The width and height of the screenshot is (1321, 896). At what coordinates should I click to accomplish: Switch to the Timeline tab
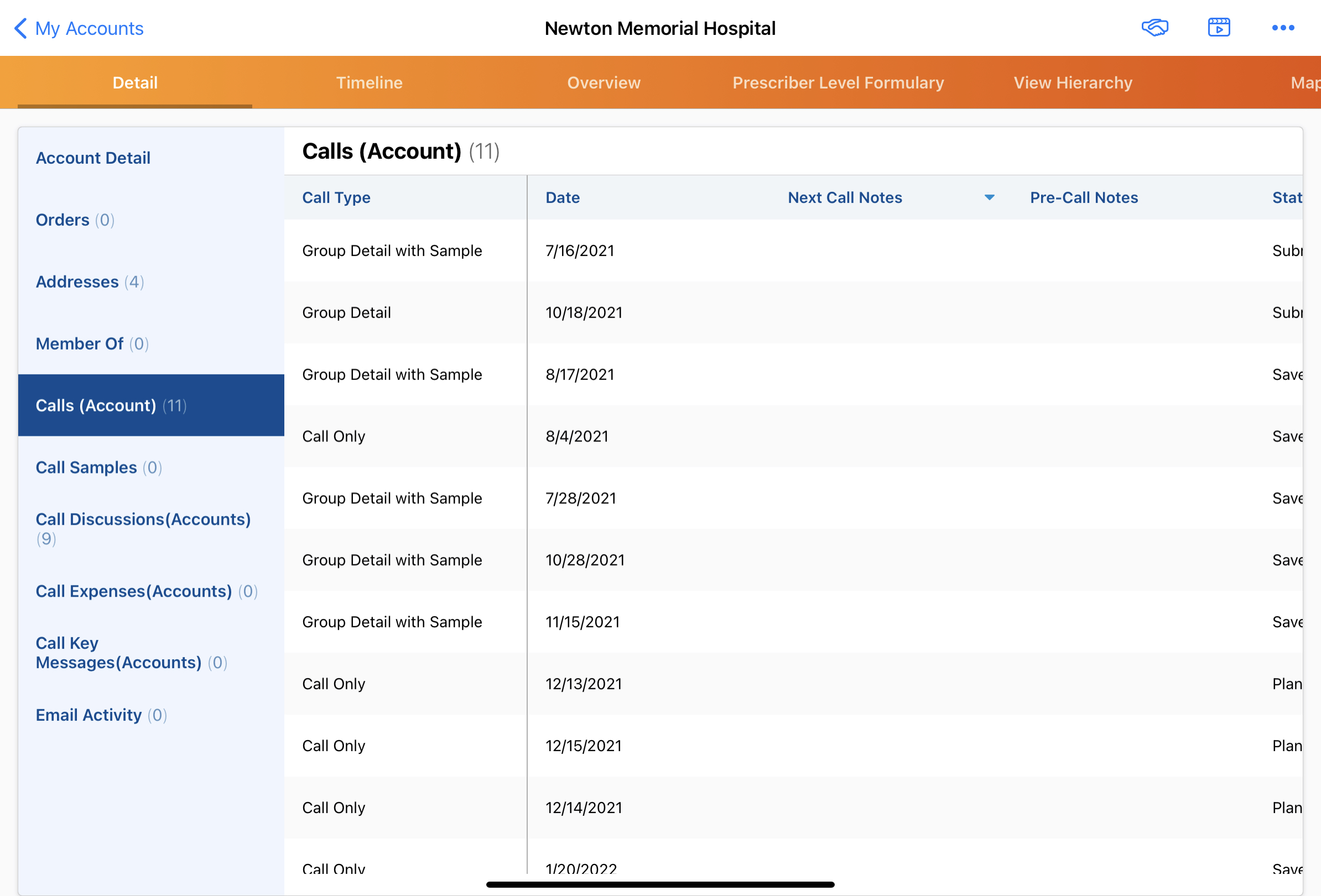click(x=370, y=82)
